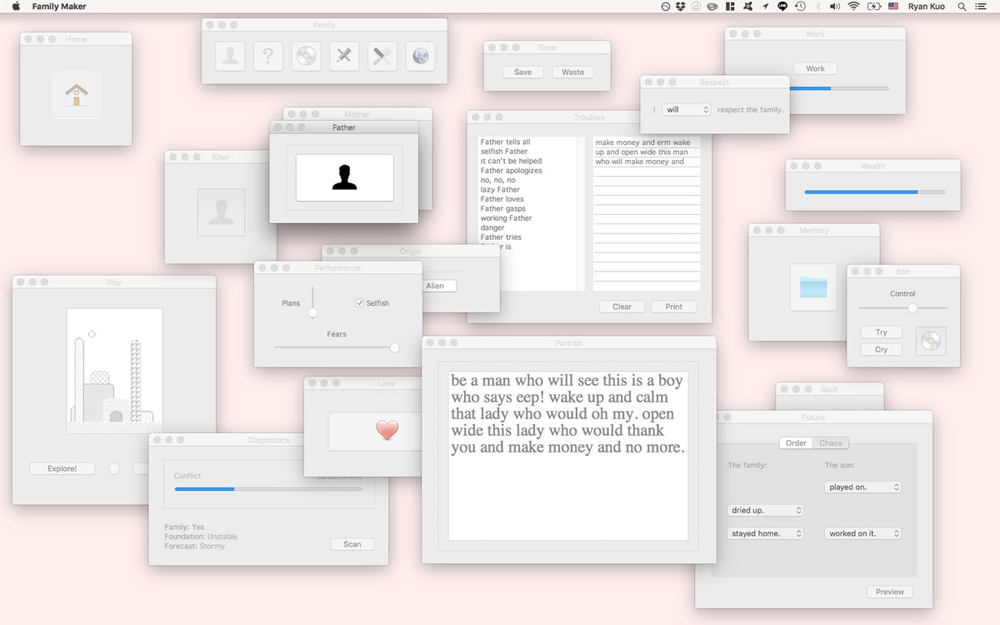Screen dimensions: 1000x625
Task: Click the house icon in Home window
Action: click(x=76, y=95)
